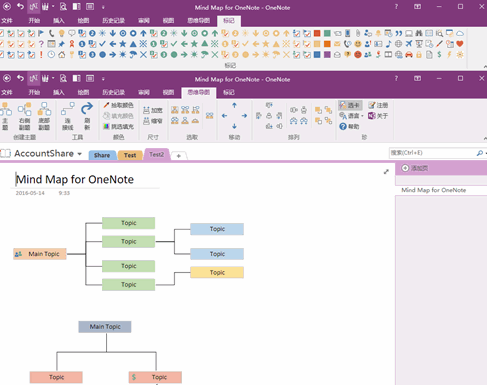Open quick access customize arrow in 思维导图 window
The image size is (487, 385).
pyautogui.click(x=103, y=79)
